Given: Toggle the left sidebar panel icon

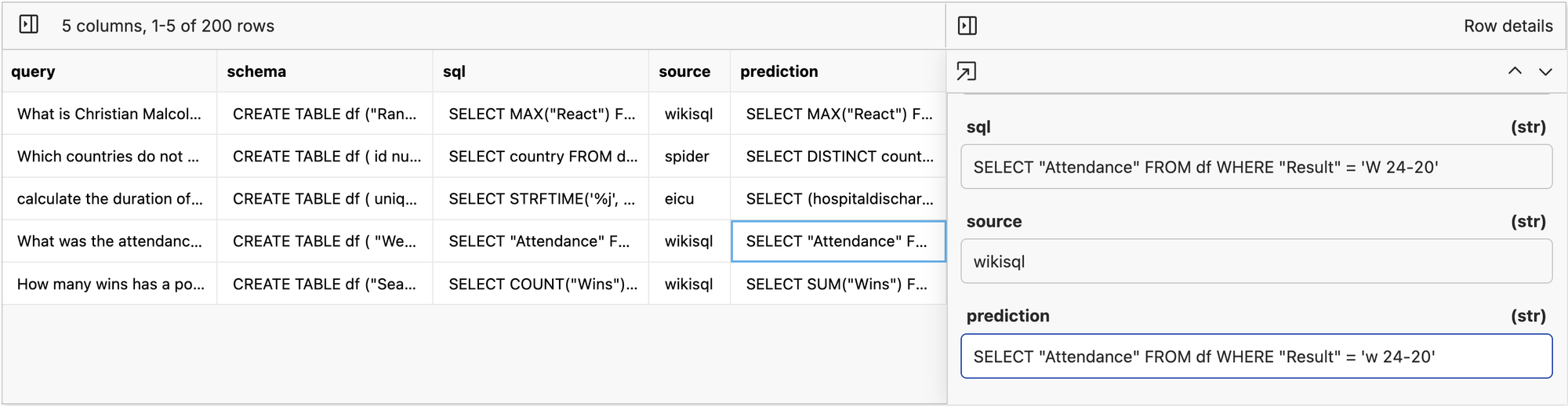Looking at the screenshot, I should (x=29, y=25).
